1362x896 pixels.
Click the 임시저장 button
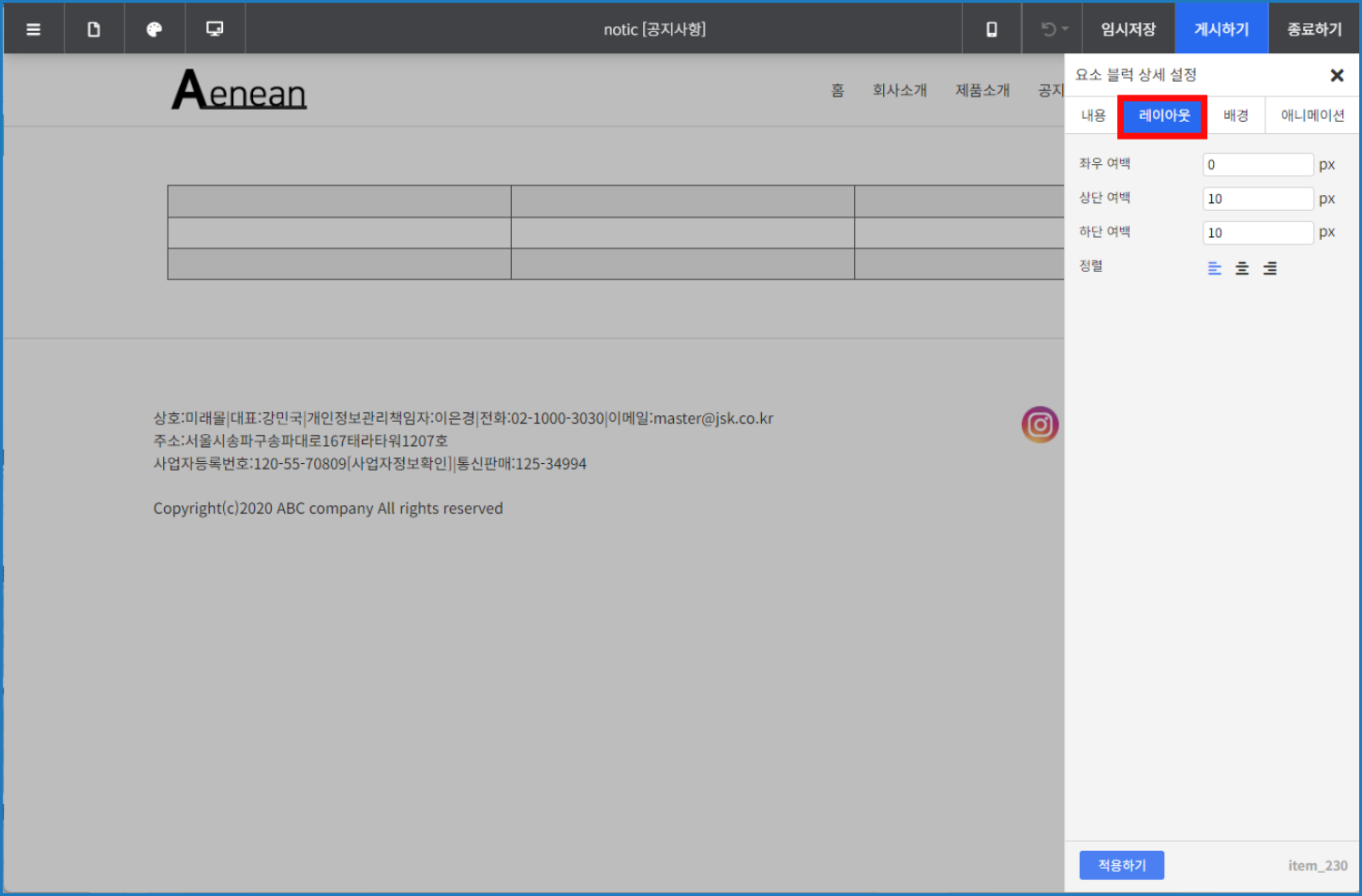pyautogui.click(x=1129, y=29)
